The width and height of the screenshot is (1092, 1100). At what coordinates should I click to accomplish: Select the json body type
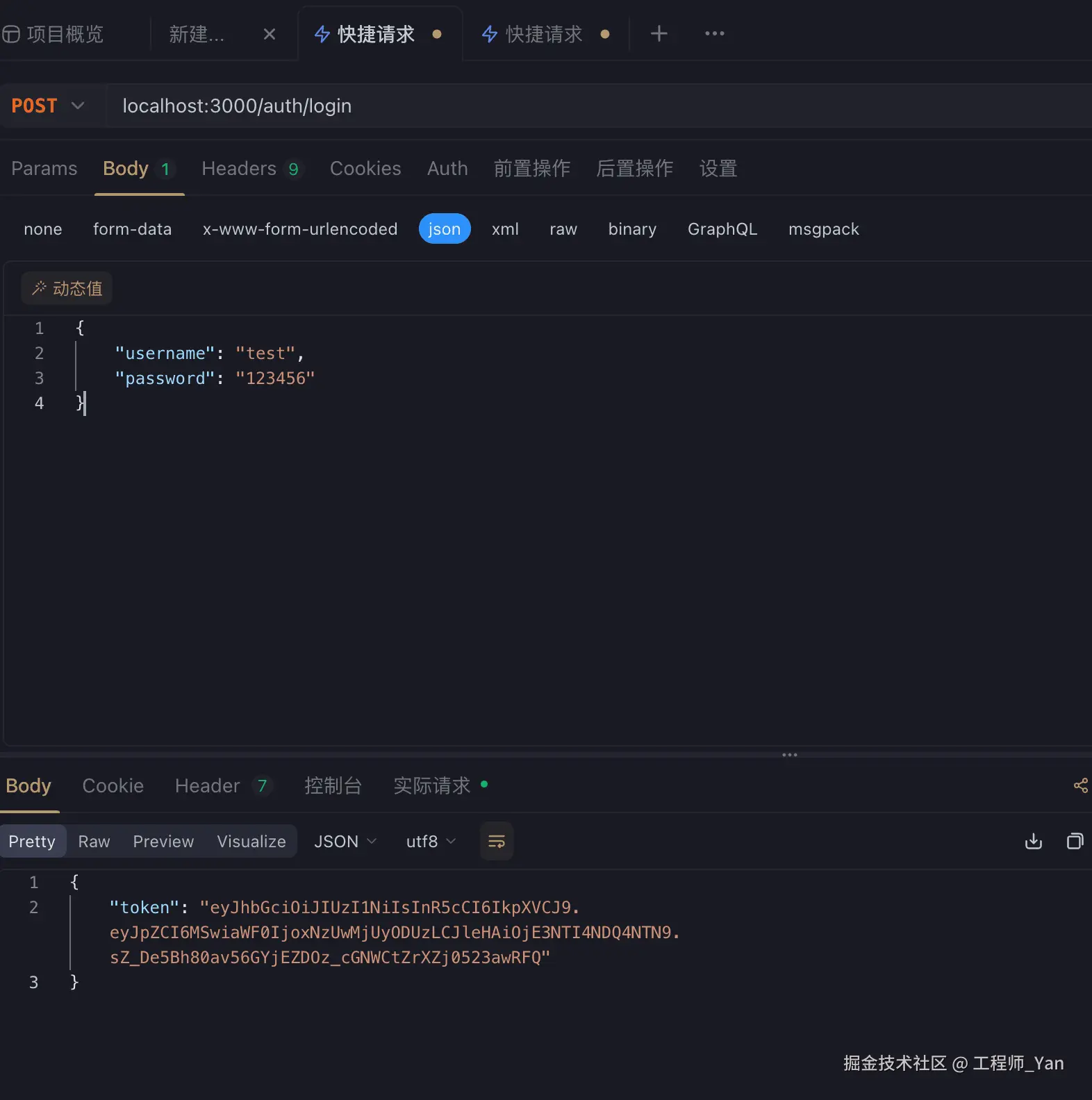pyautogui.click(x=445, y=229)
